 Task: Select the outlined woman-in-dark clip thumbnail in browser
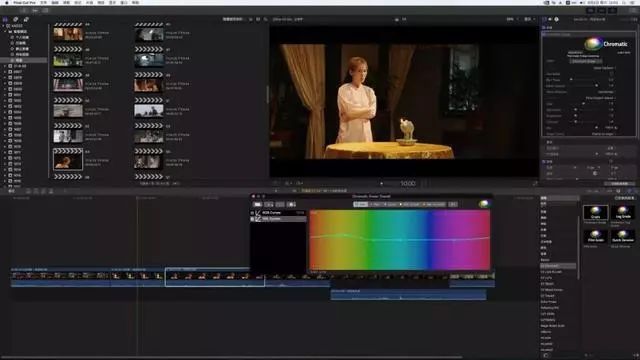click(x=68, y=159)
